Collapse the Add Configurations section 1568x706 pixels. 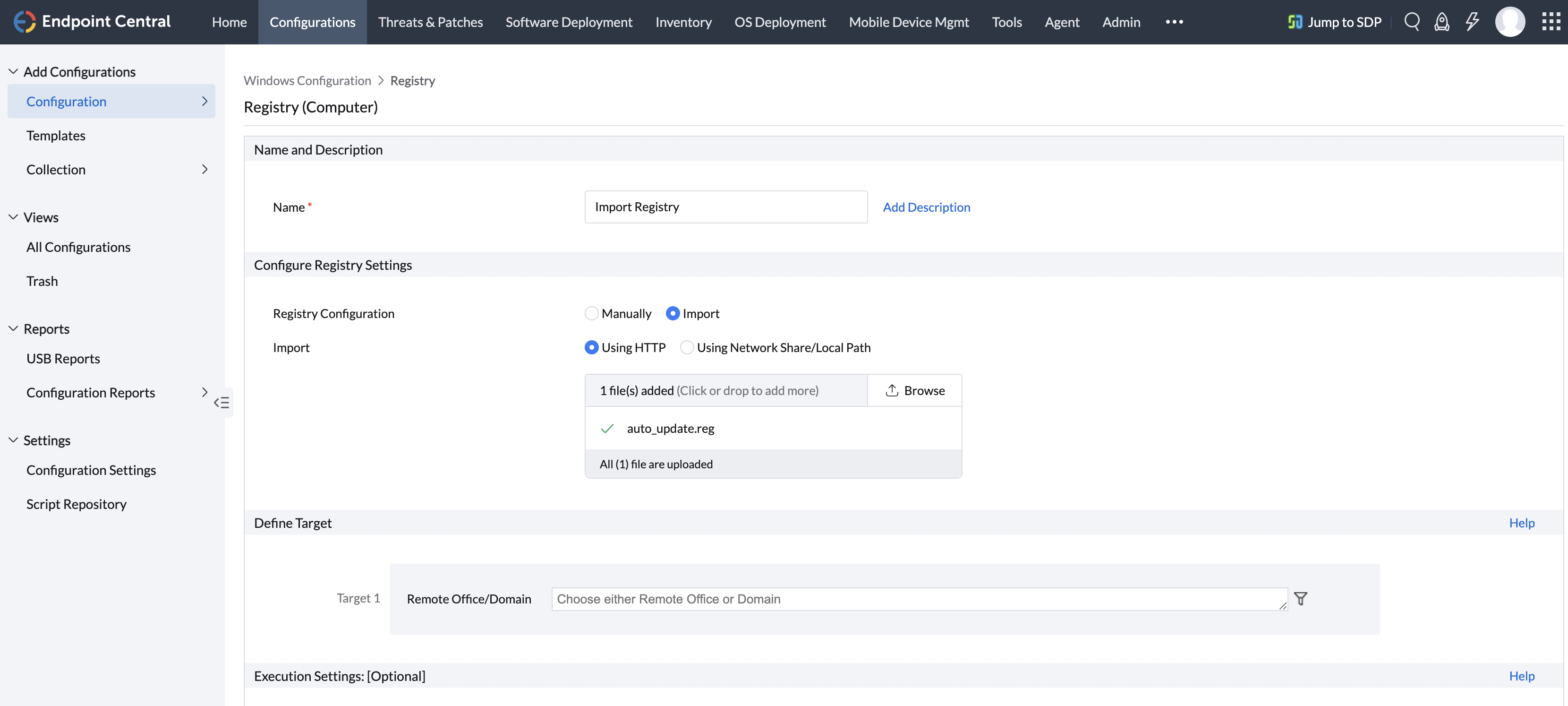(13, 72)
